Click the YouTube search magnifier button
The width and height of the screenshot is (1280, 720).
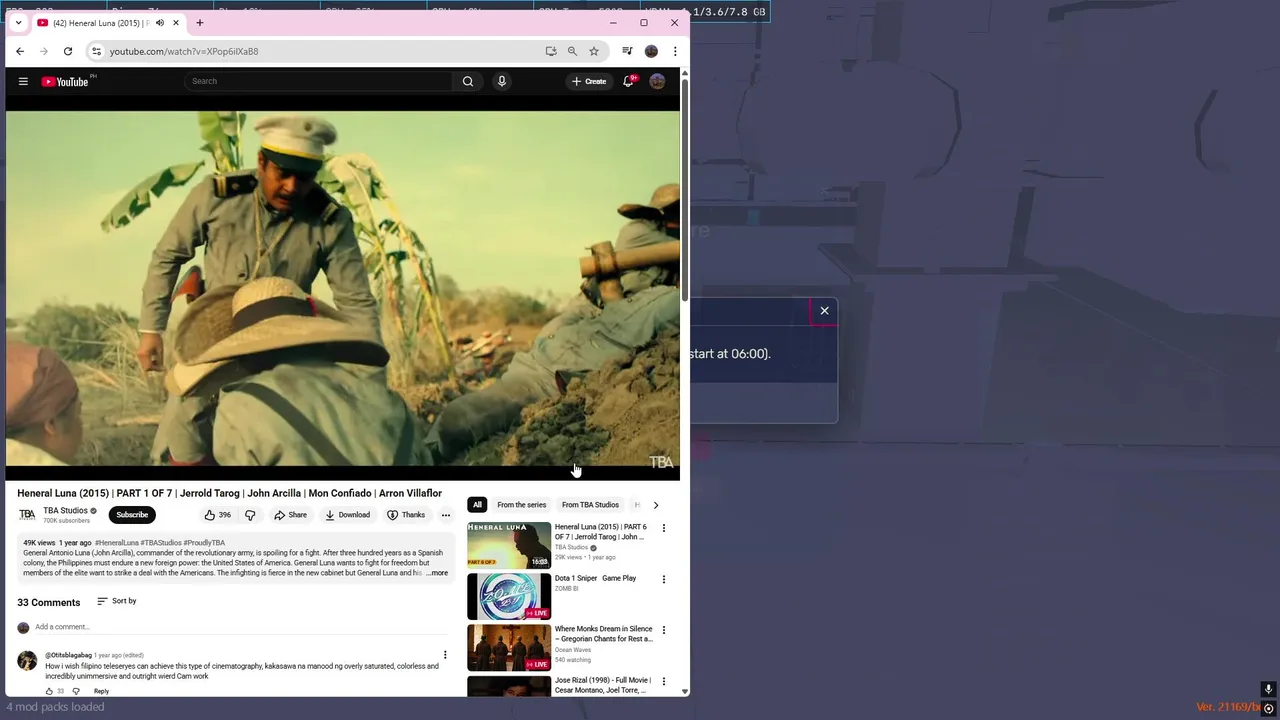click(468, 81)
